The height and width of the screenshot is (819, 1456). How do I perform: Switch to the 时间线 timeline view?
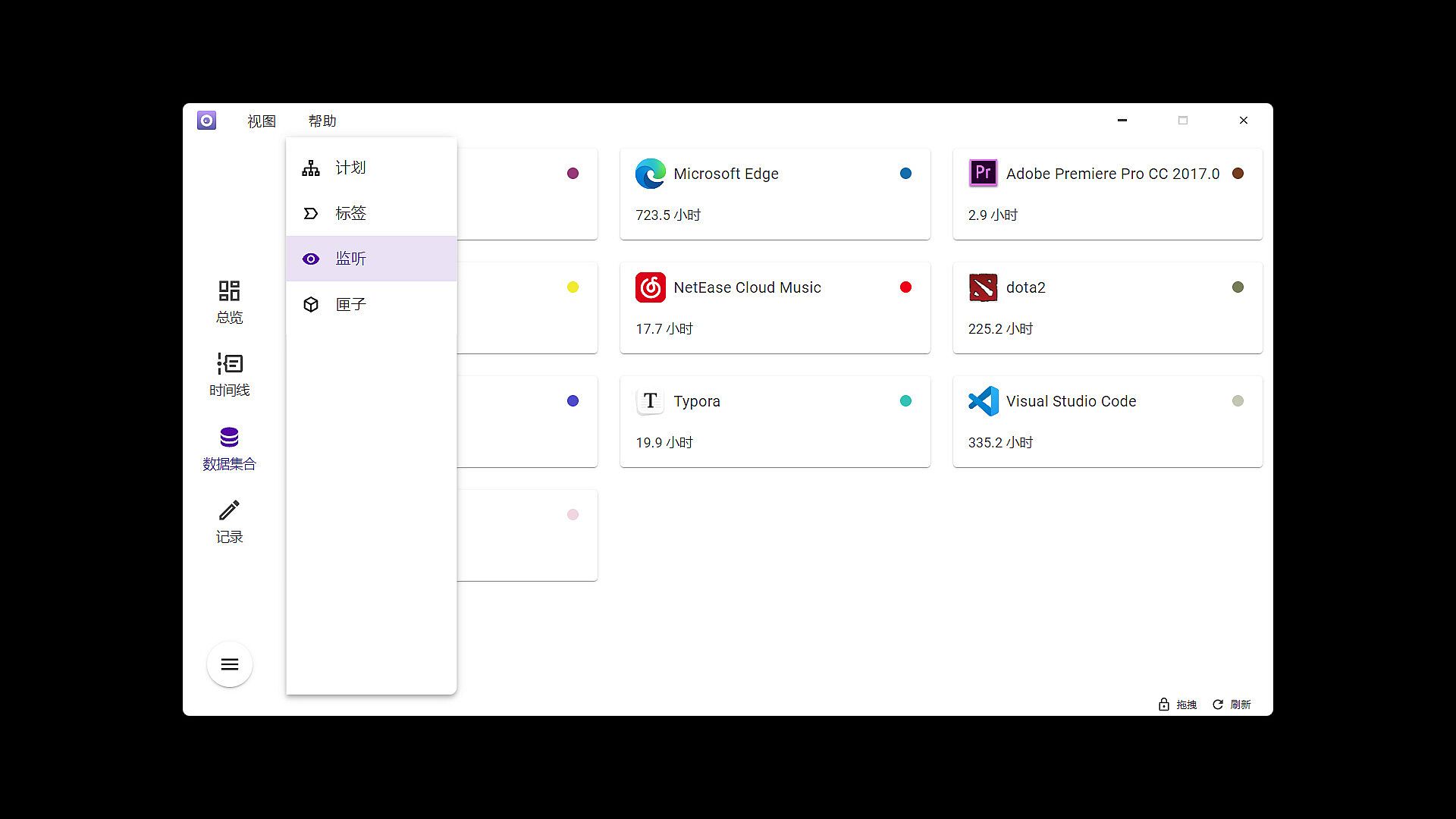(229, 375)
